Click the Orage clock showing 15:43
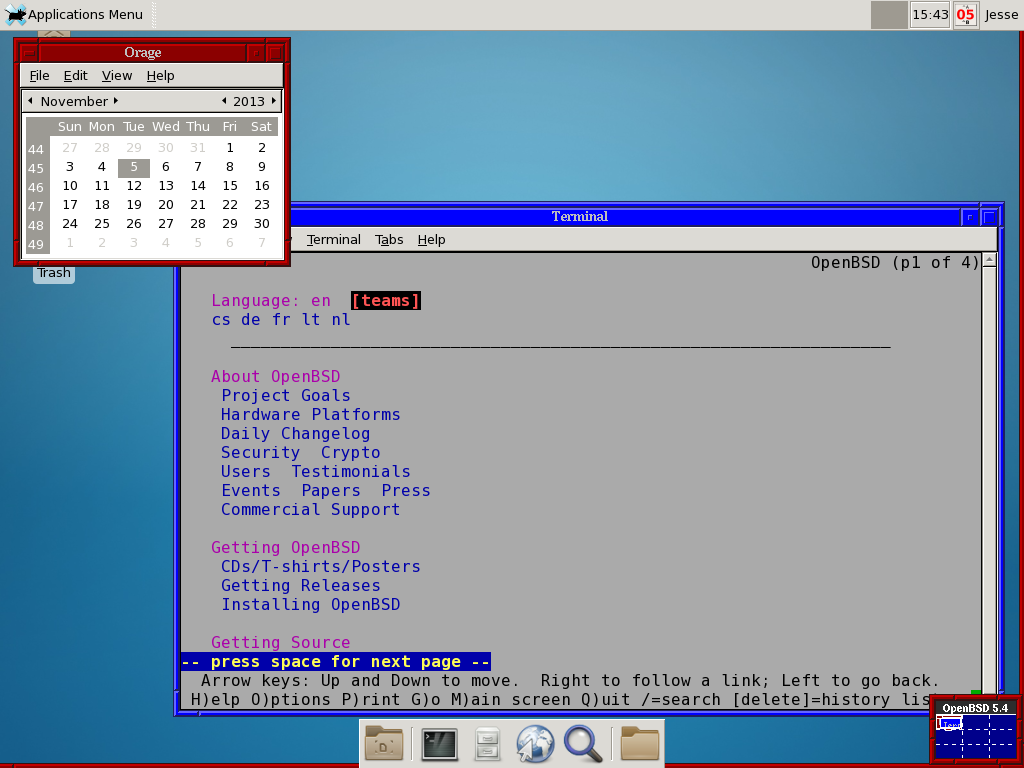The width and height of the screenshot is (1024, 768). 929,14
